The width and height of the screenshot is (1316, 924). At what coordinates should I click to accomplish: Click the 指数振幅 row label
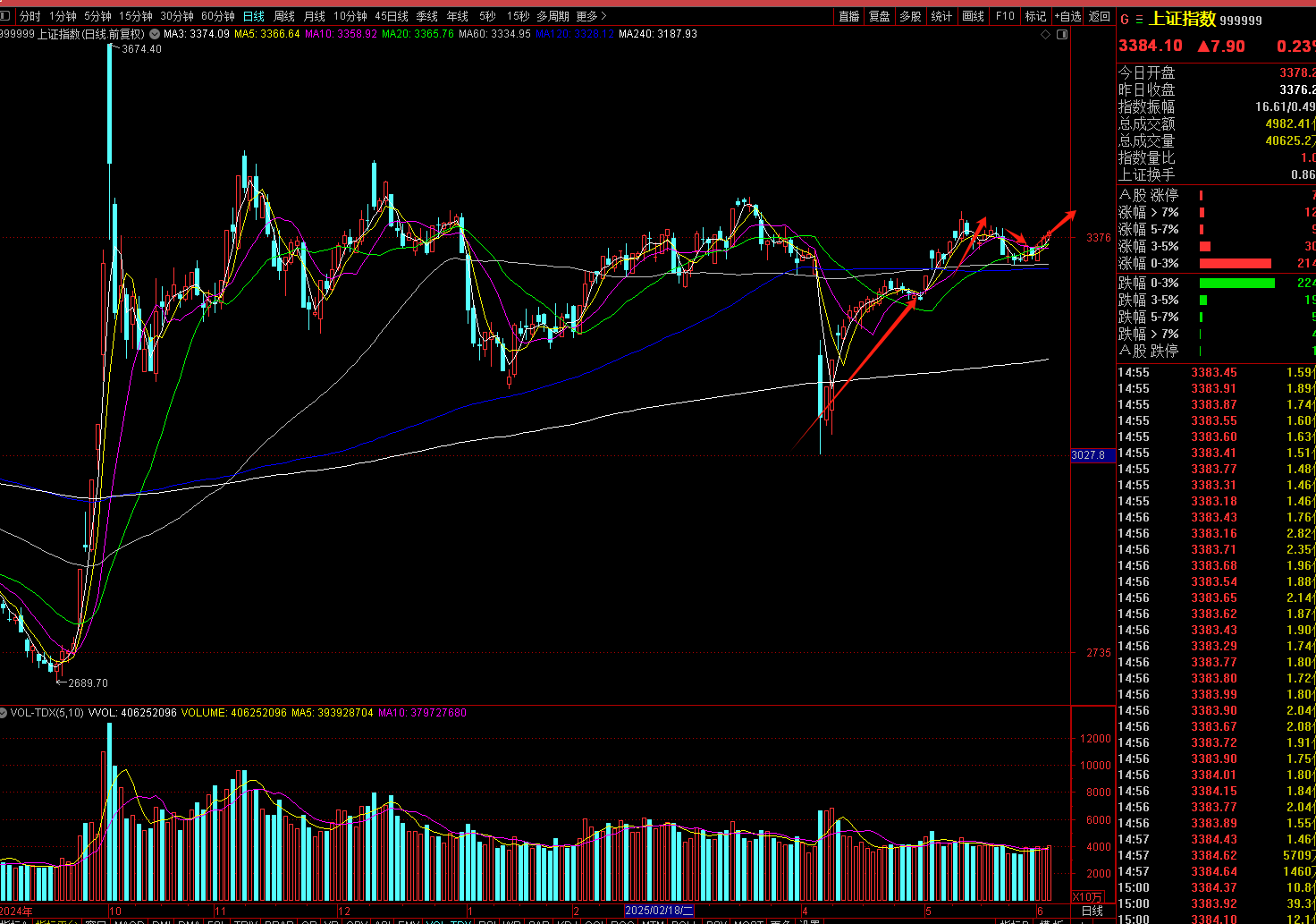click(x=1147, y=106)
